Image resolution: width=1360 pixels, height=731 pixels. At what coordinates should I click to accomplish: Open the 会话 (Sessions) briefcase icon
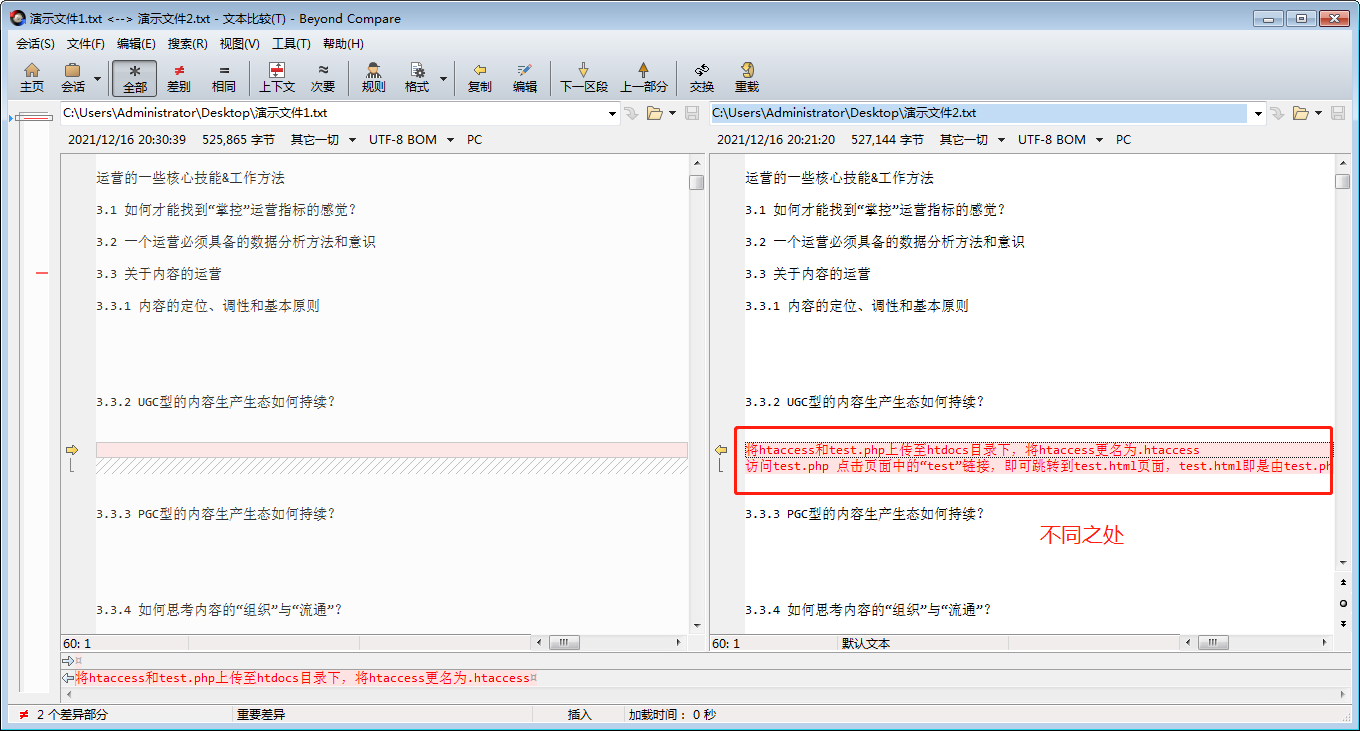tap(73, 77)
